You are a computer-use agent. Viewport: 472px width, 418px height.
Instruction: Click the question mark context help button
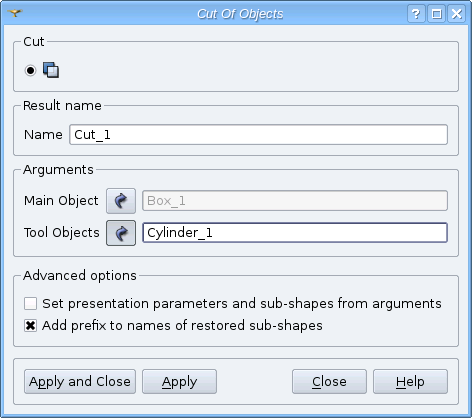coord(416,14)
